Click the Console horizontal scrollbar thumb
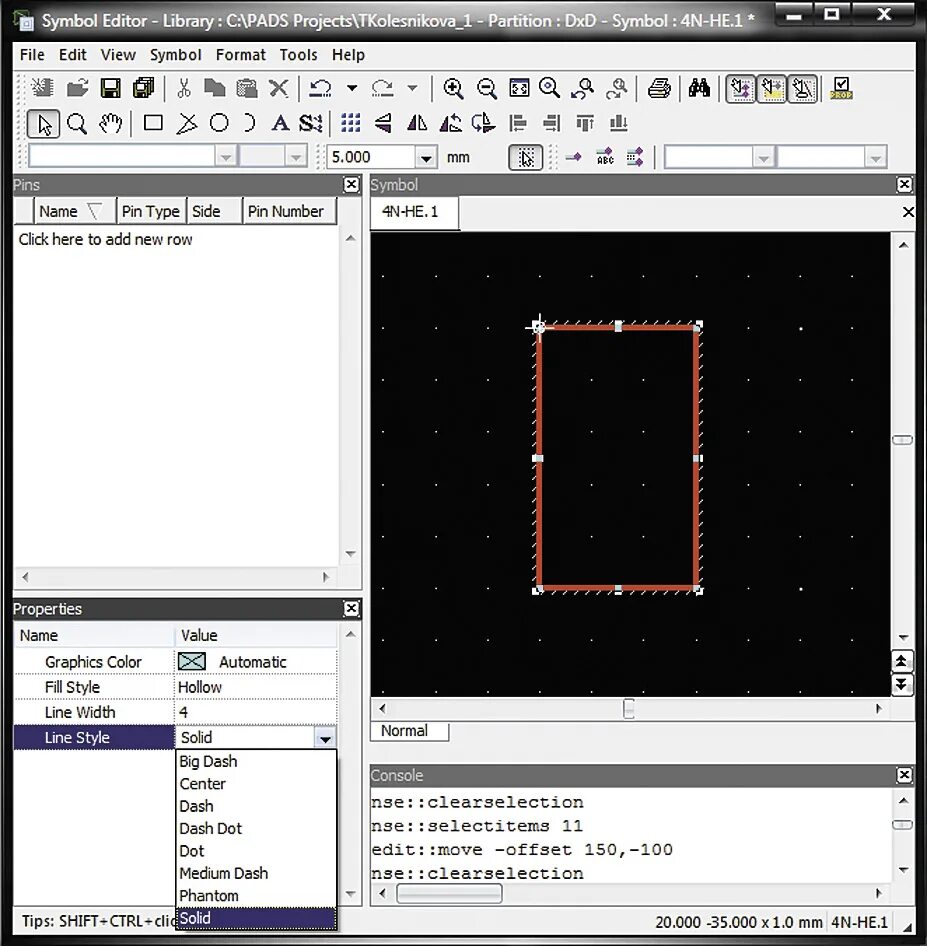 point(449,894)
